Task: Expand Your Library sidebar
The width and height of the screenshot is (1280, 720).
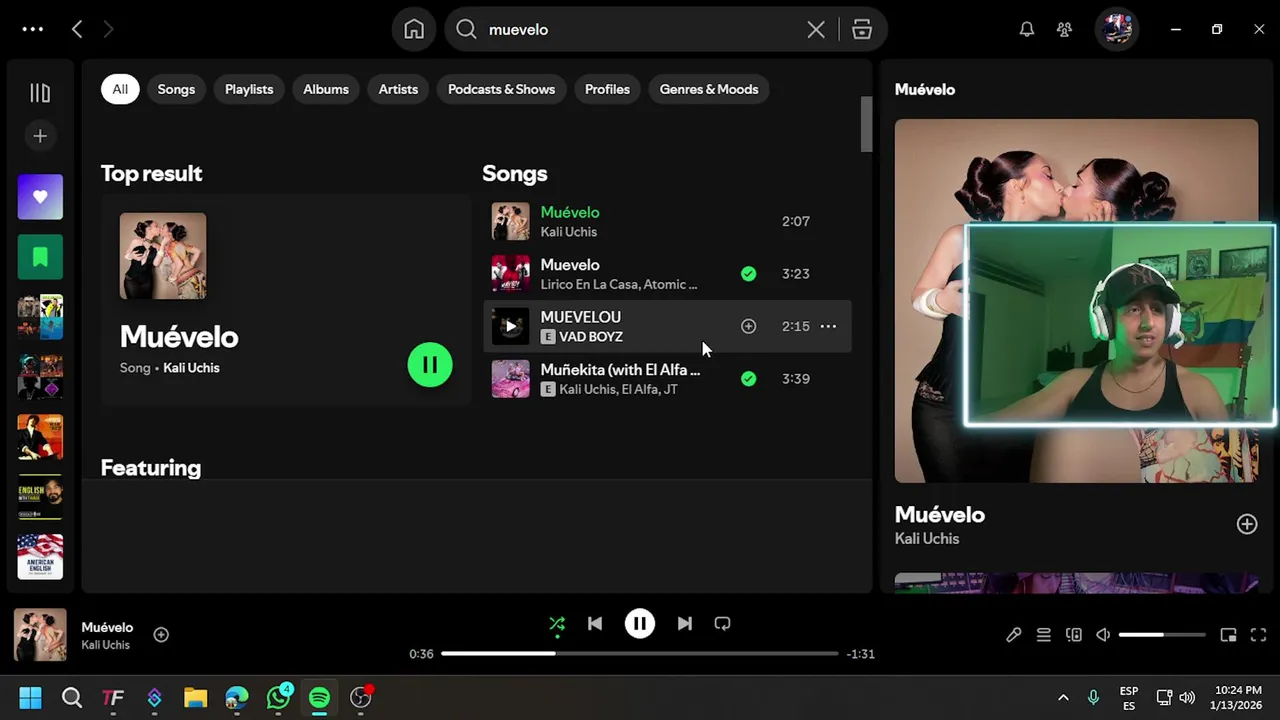Action: point(40,93)
